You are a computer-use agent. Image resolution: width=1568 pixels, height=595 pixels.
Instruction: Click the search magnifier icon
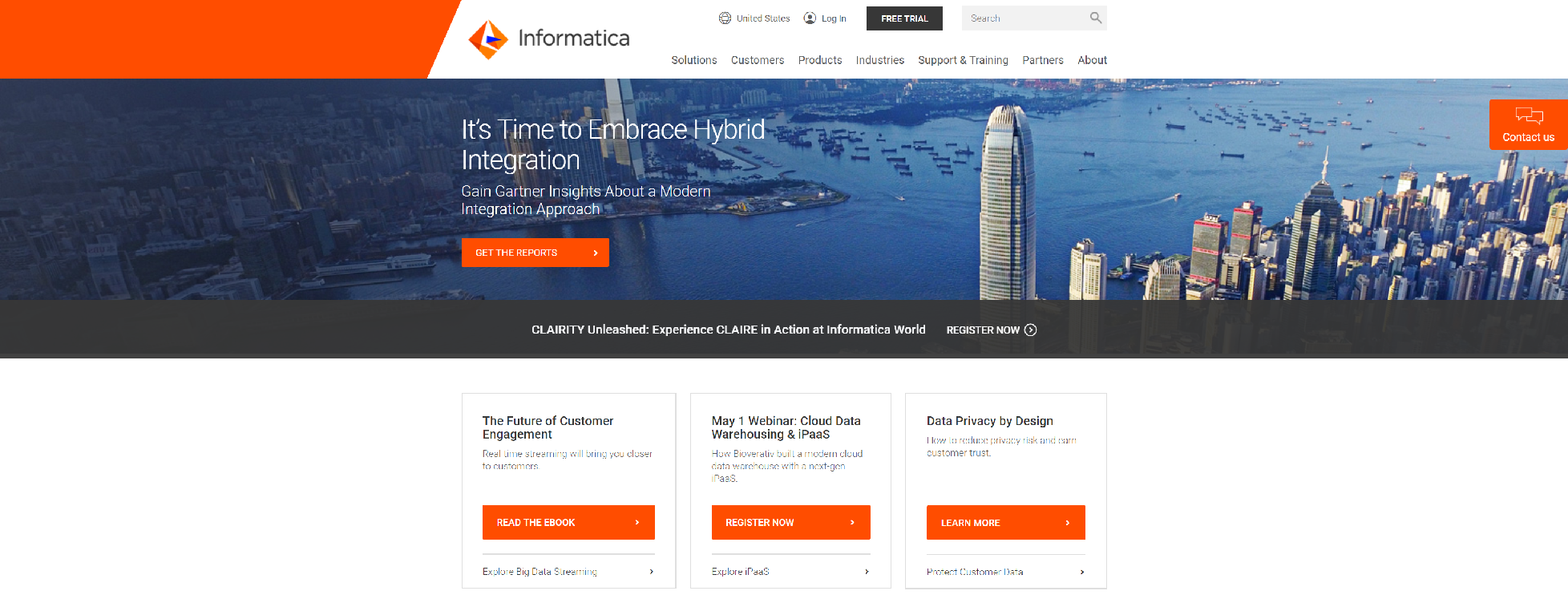tap(1095, 18)
